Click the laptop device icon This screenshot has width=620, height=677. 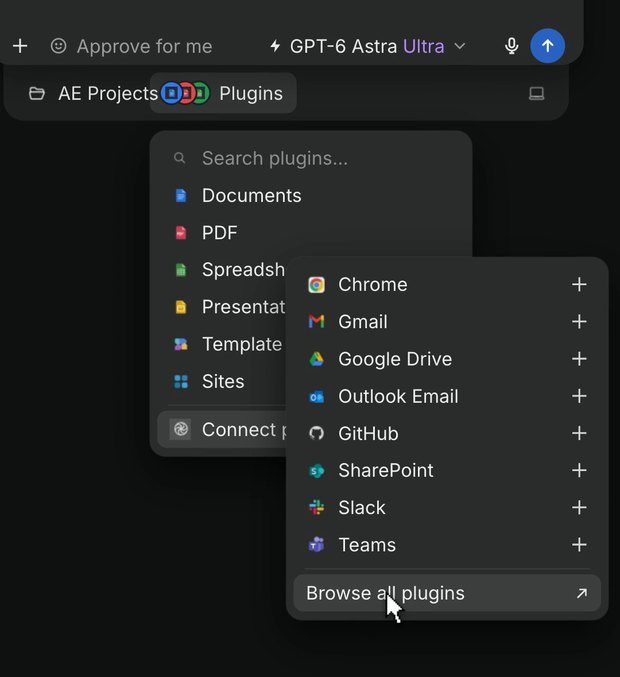(x=537, y=93)
